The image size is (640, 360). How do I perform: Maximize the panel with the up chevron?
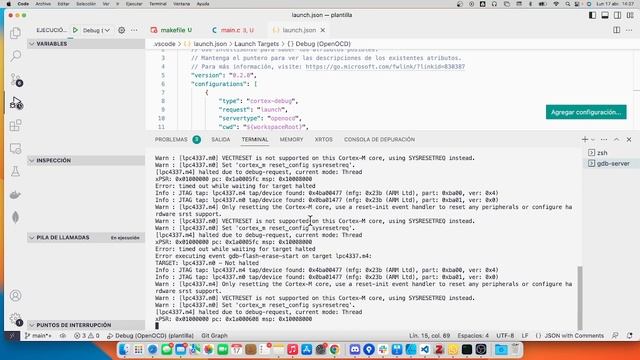coord(616,140)
